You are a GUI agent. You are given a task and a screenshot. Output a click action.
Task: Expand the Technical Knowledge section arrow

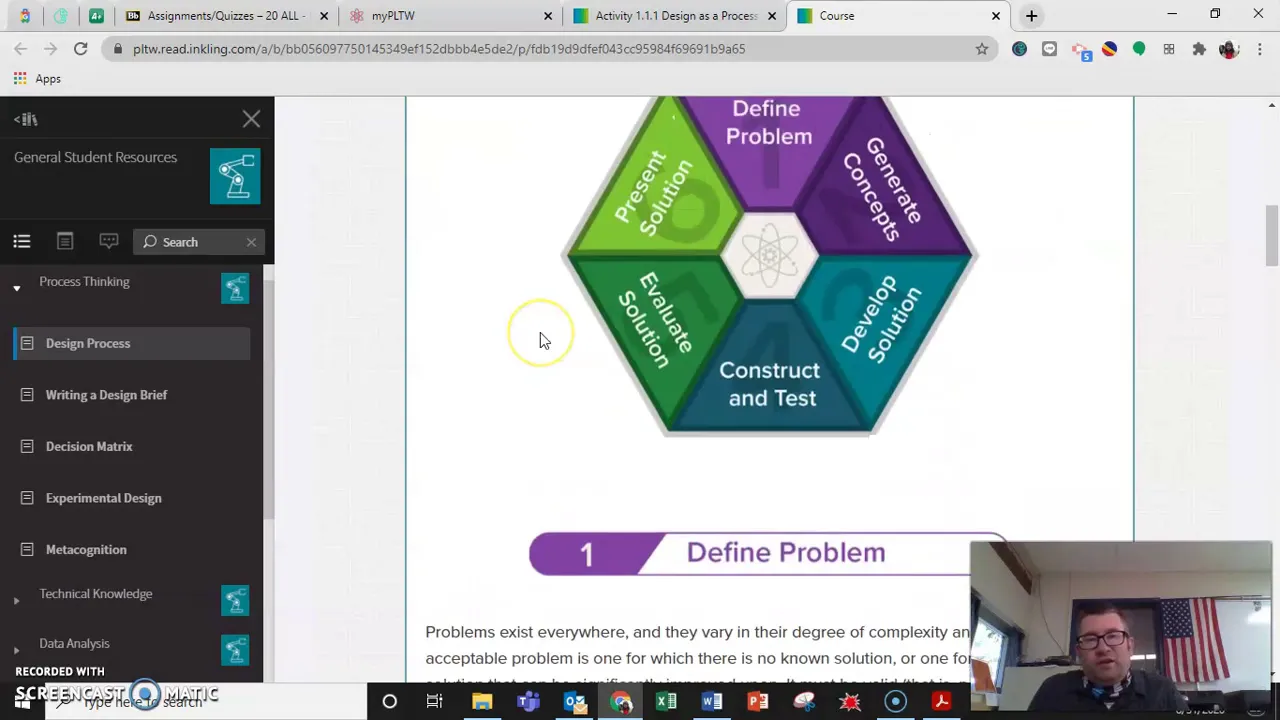click(x=16, y=601)
